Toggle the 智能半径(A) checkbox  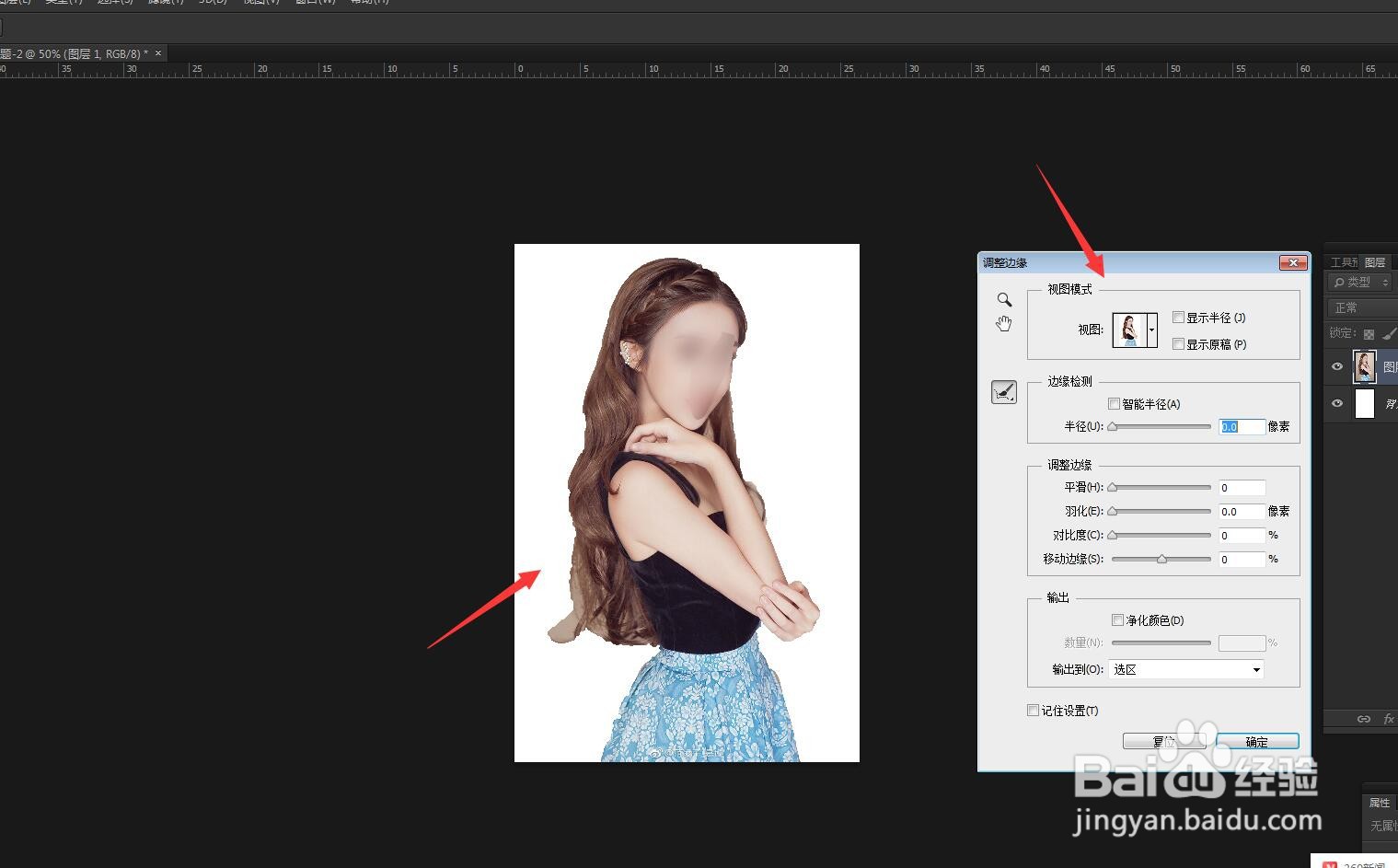pyautogui.click(x=1114, y=404)
